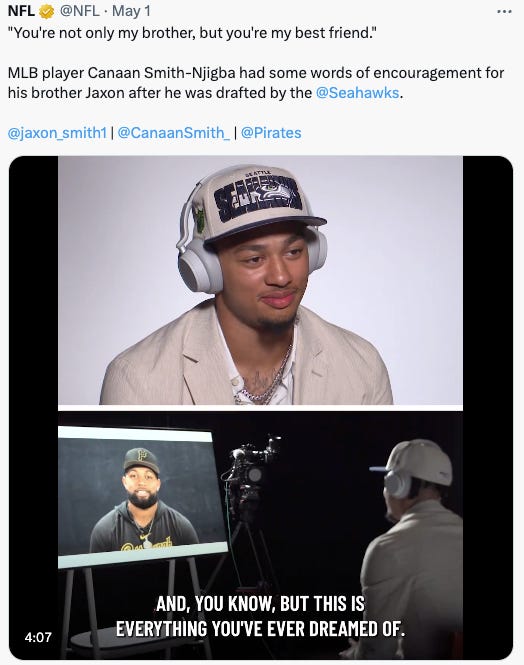The height and width of the screenshot is (665, 524).
Task: Click the gold verified badge beside NFL
Action: 47,11
